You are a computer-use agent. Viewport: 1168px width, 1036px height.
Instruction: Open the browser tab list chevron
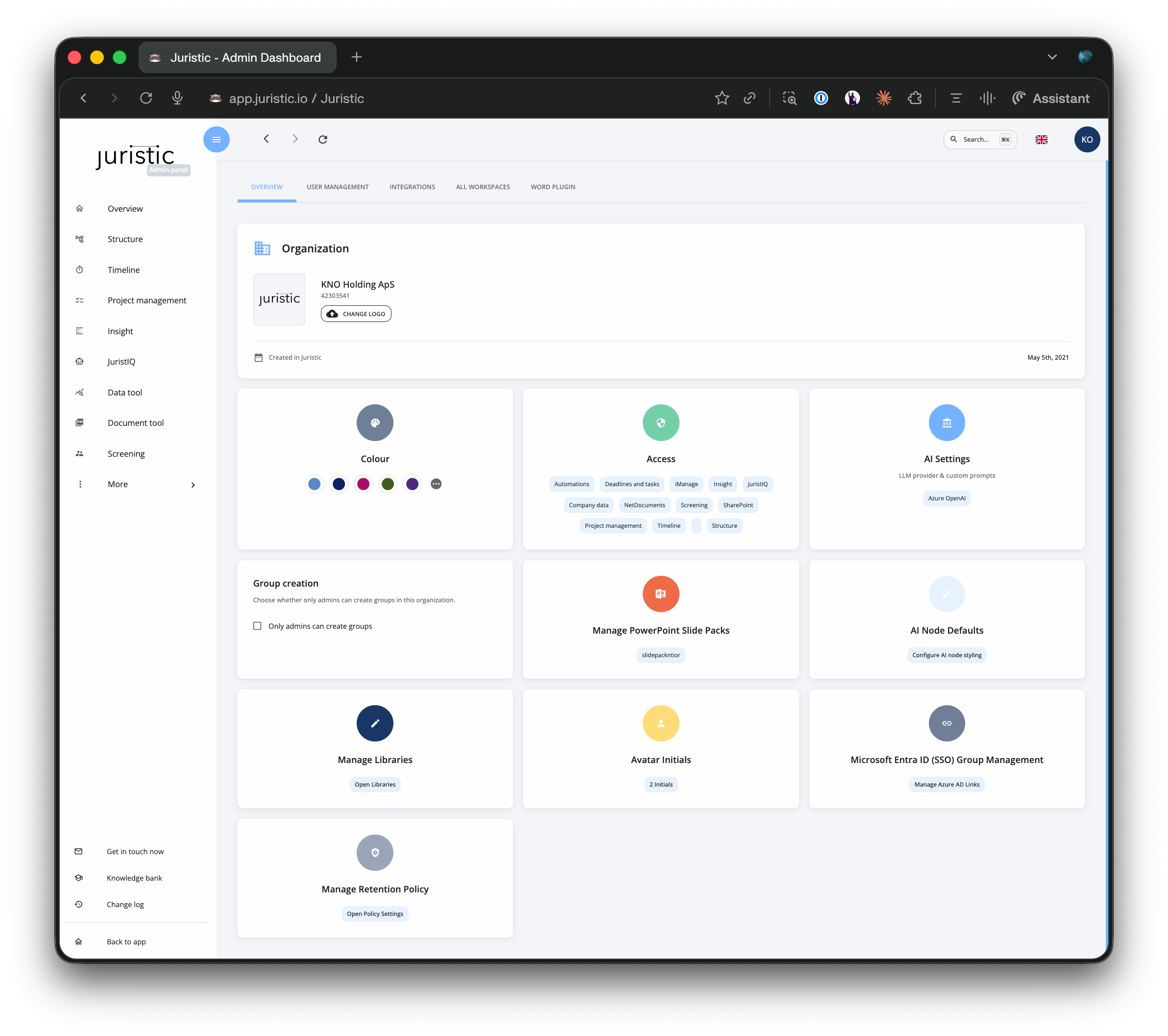point(1052,57)
